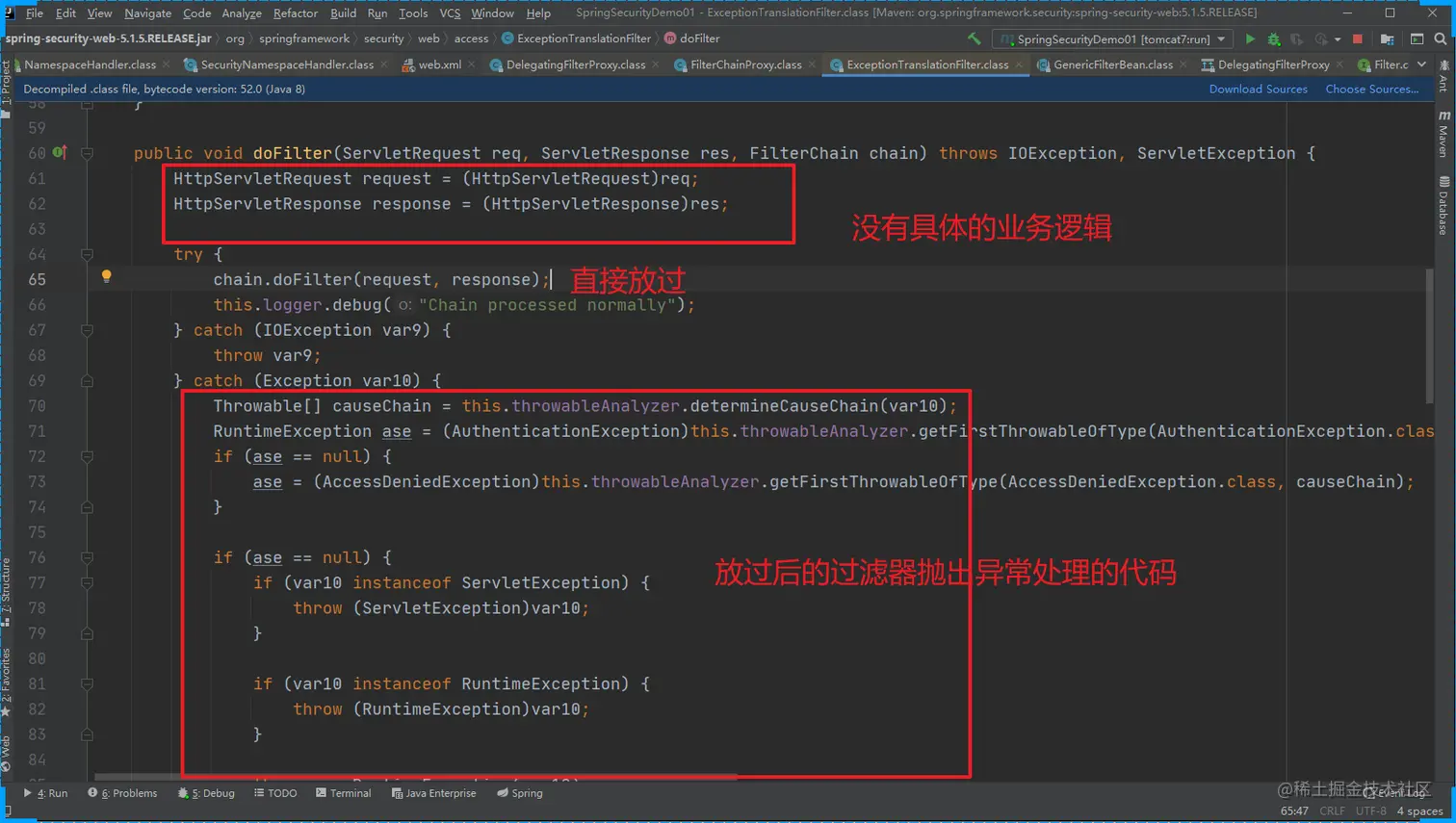Open Web tool window on left sidebar
The height and width of the screenshot is (823, 1456).
(x=6, y=754)
